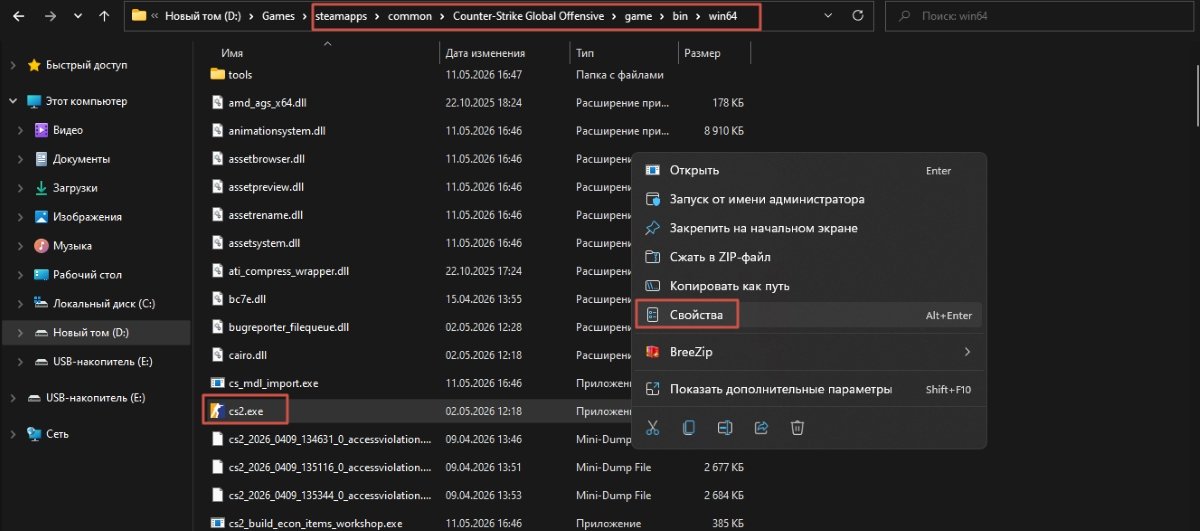1200x531 pixels.
Task: Open Быстрый доступ star icon
Action: click(34, 65)
